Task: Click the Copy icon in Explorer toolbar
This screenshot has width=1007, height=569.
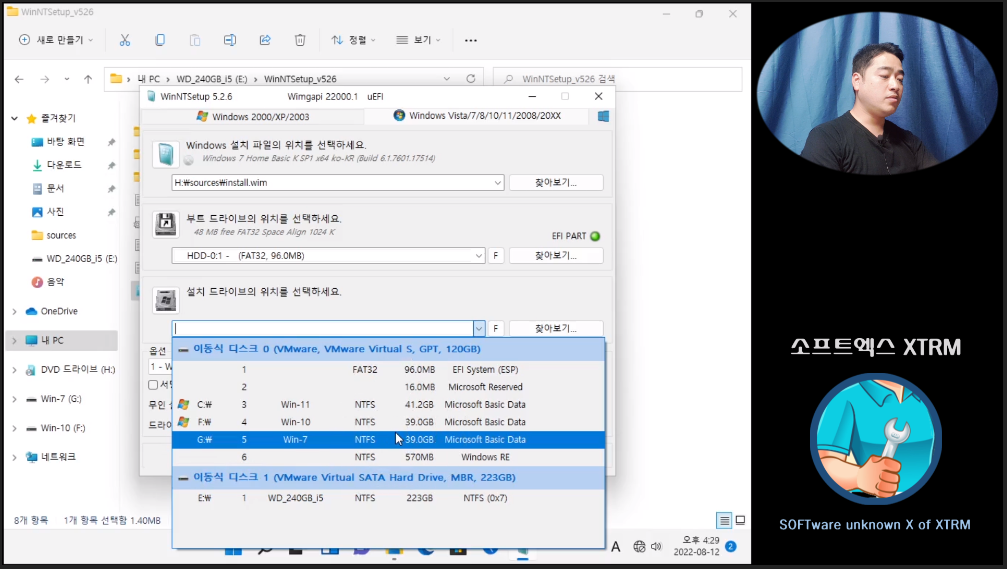Action: click(160, 40)
